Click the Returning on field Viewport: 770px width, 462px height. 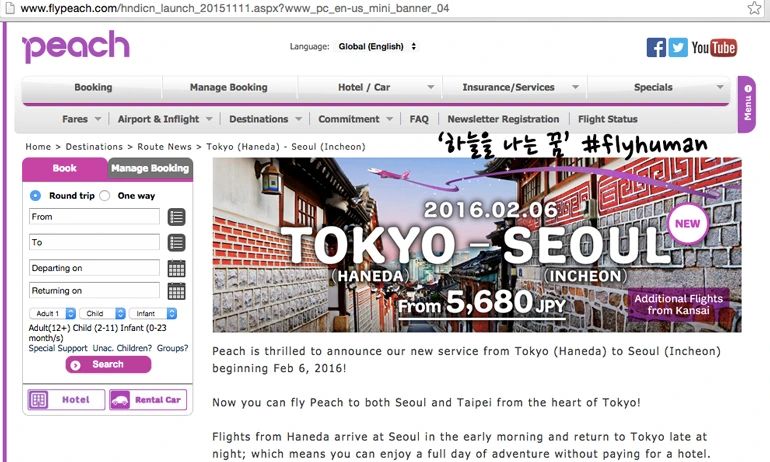(94, 291)
